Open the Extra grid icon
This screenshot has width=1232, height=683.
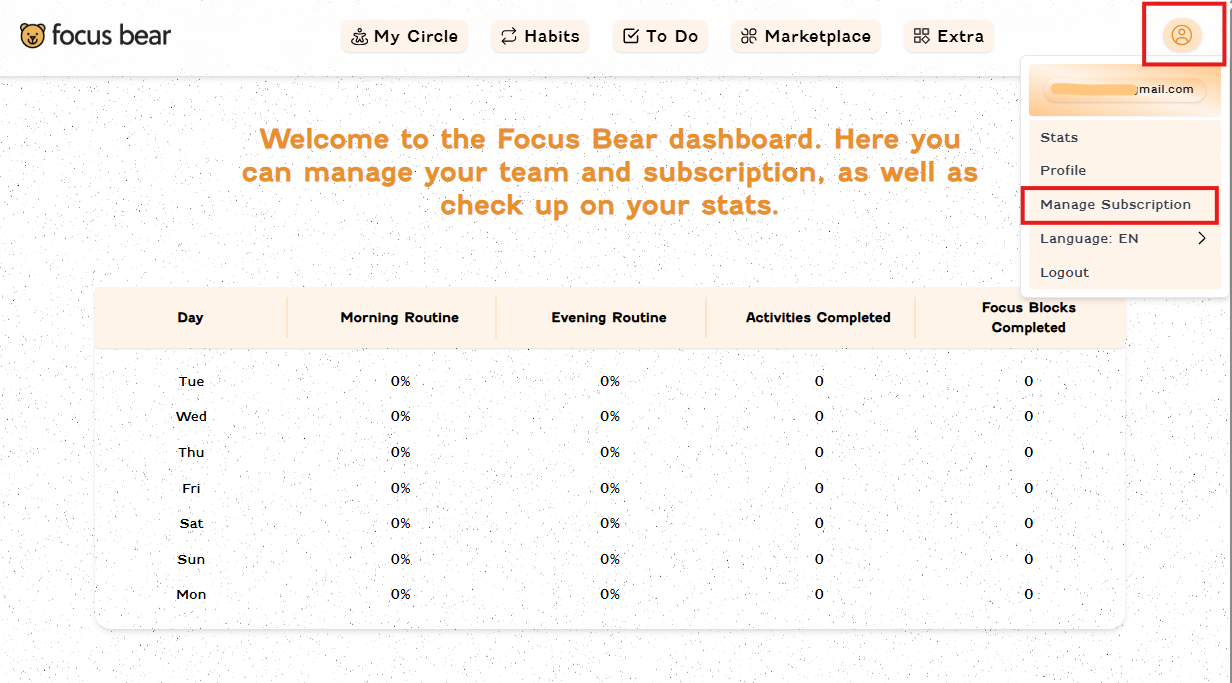922,37
